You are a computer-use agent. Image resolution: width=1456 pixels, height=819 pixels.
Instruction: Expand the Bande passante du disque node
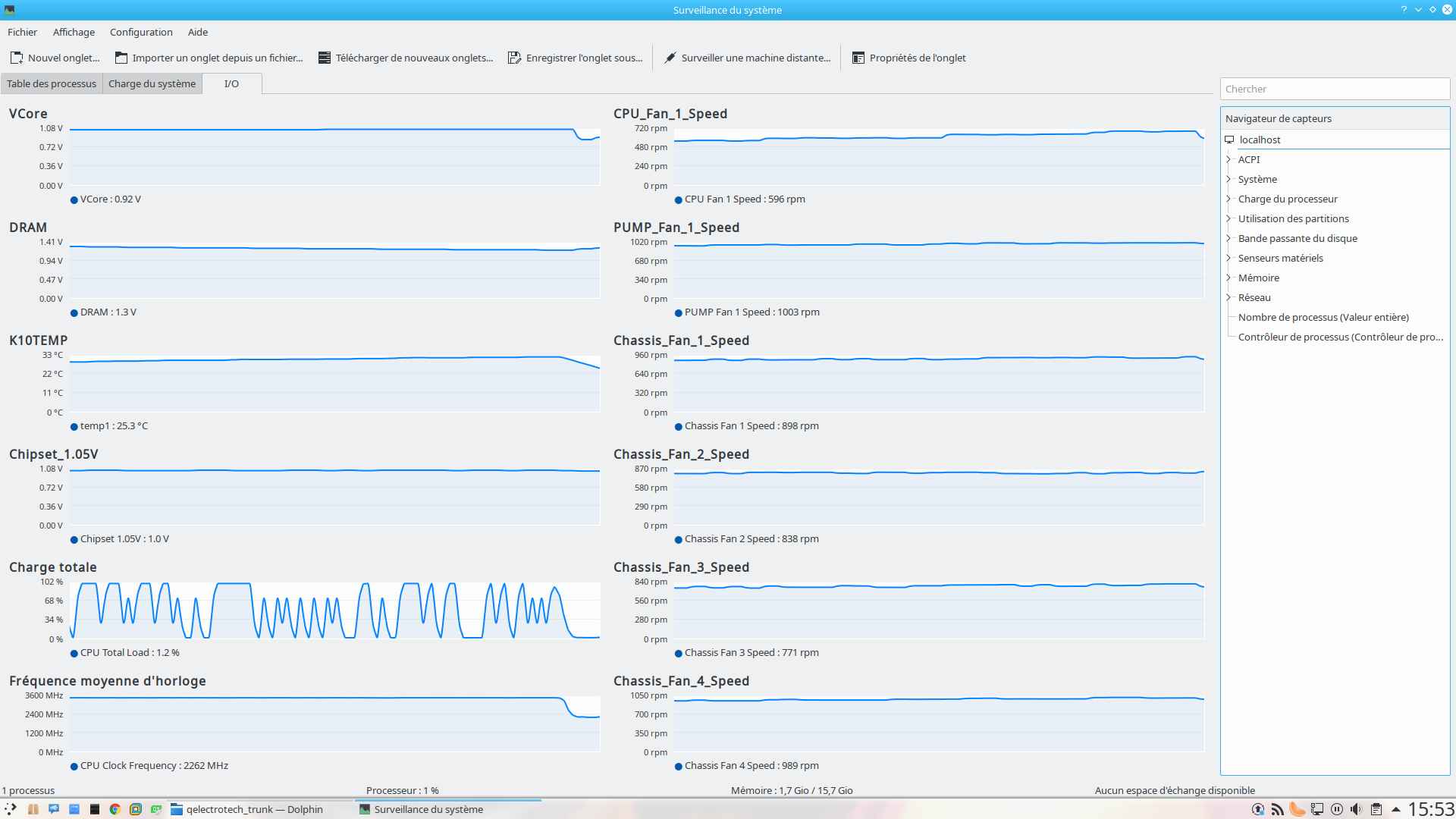coord(1228,238)
